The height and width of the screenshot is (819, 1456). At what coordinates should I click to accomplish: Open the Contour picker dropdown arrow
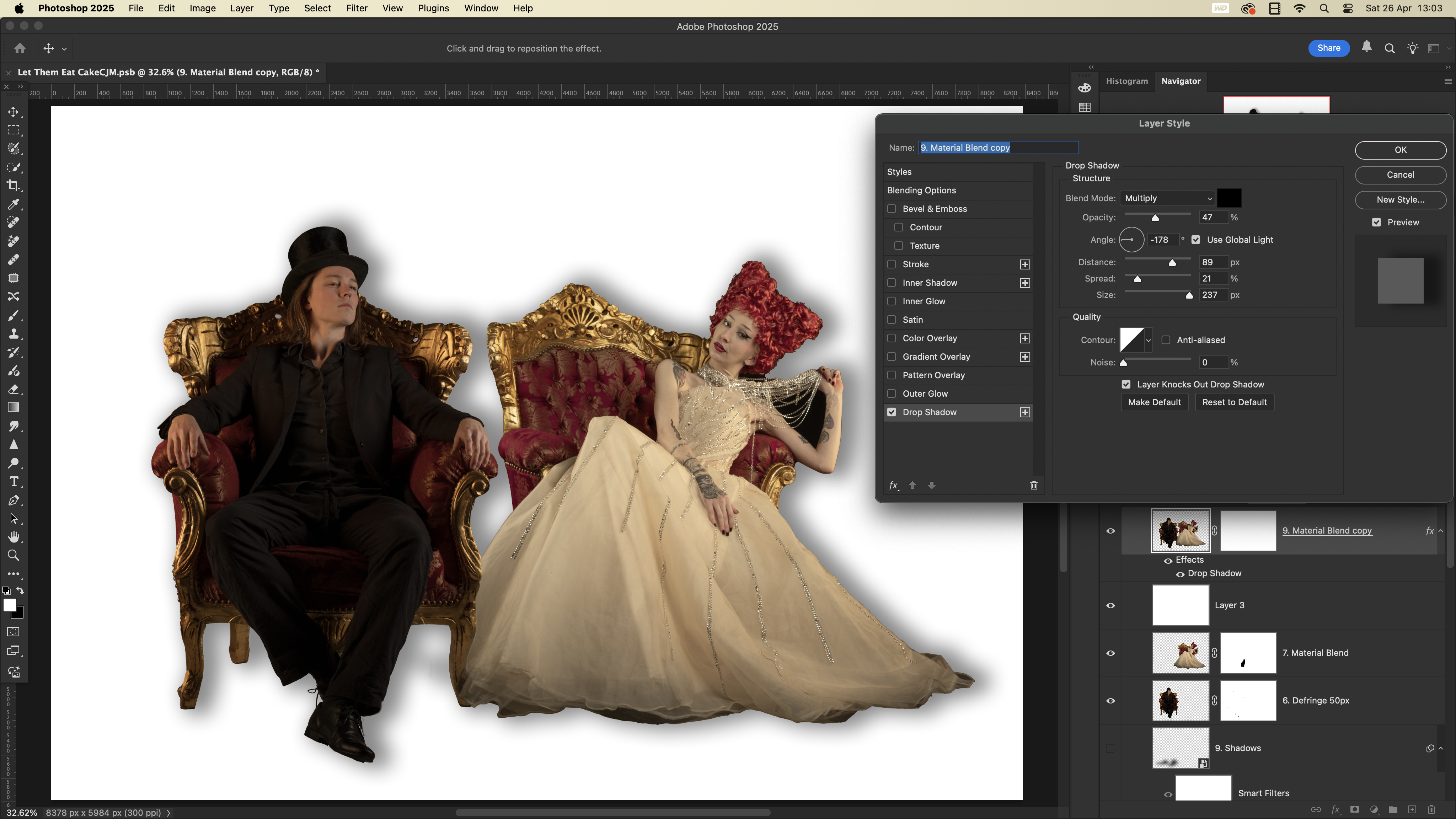(x=1148, y=340)
